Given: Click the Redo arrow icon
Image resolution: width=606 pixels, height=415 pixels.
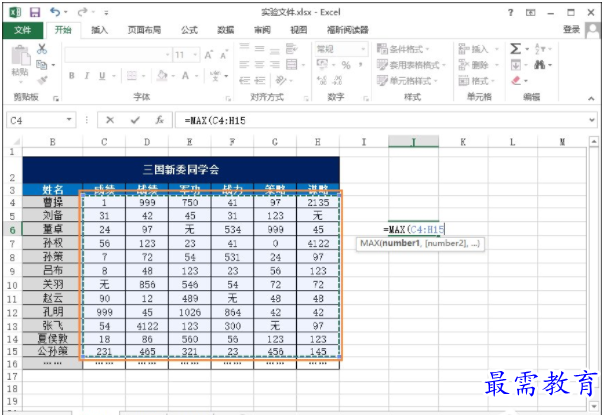Looking at the screenshot, I should pos(82,12).
